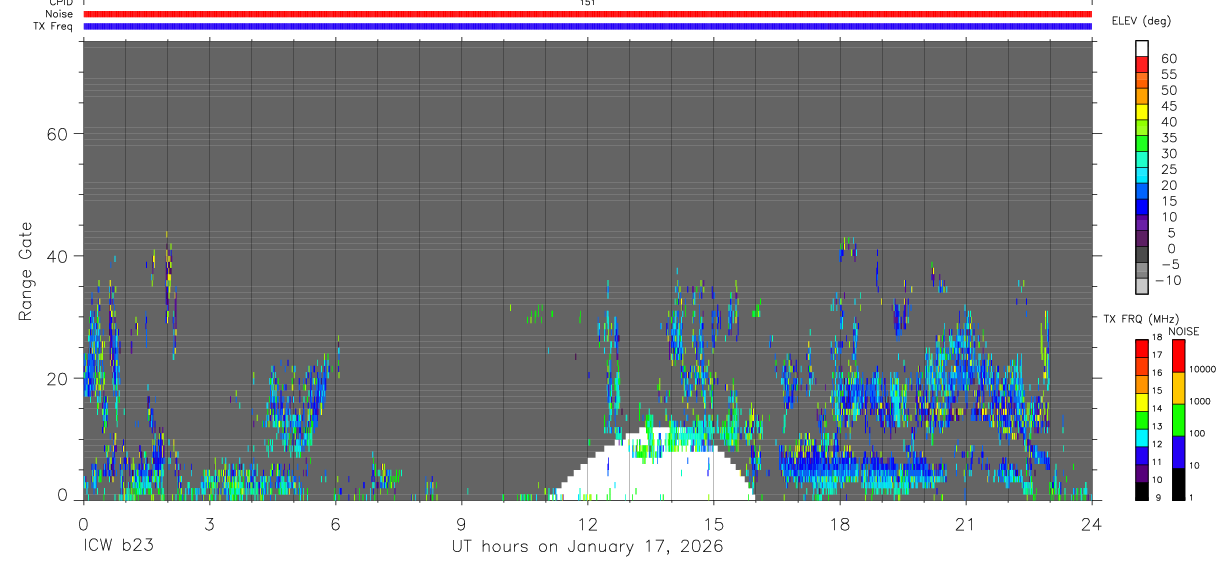Click the '40' Range Gate axis tick label

pos(58,256)
